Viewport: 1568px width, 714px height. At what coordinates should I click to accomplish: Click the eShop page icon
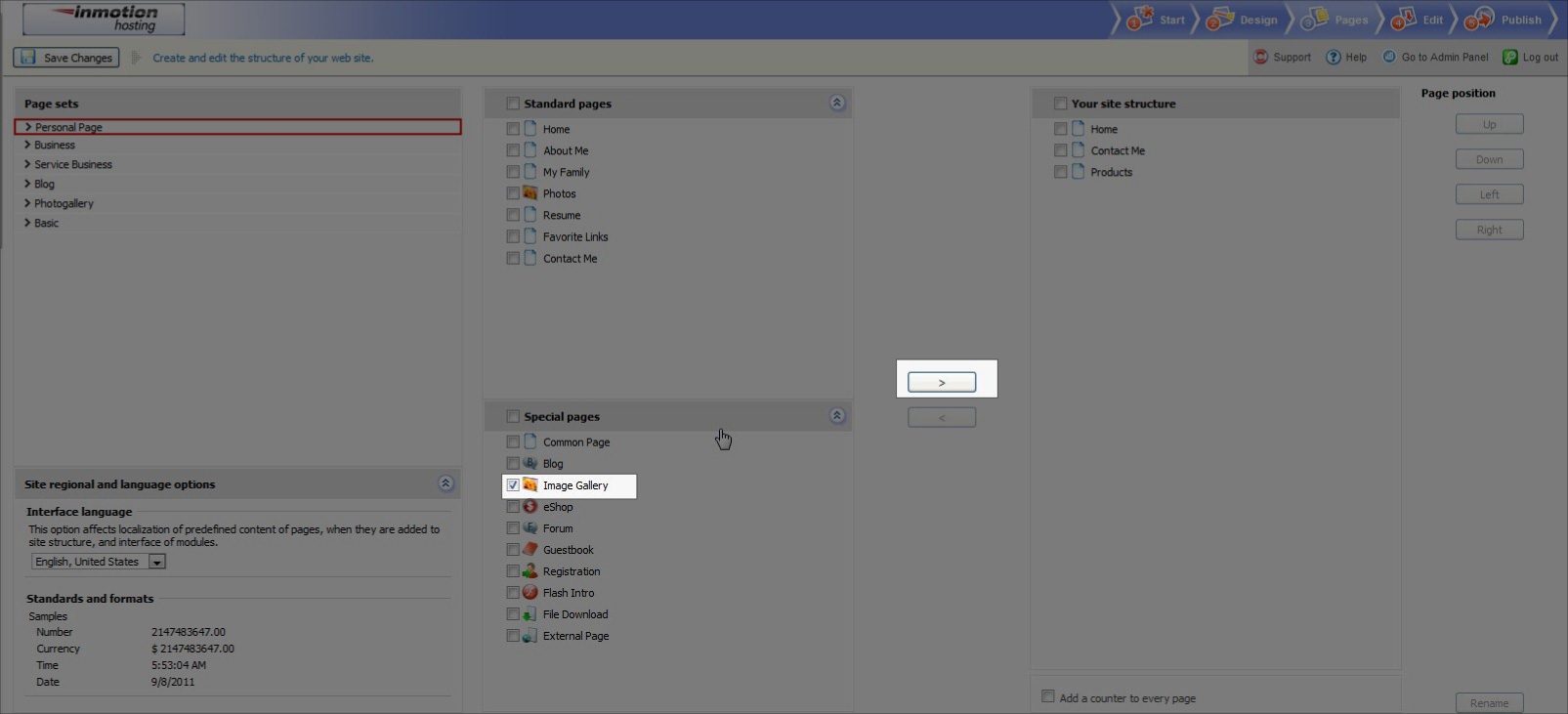pos(530,506)
